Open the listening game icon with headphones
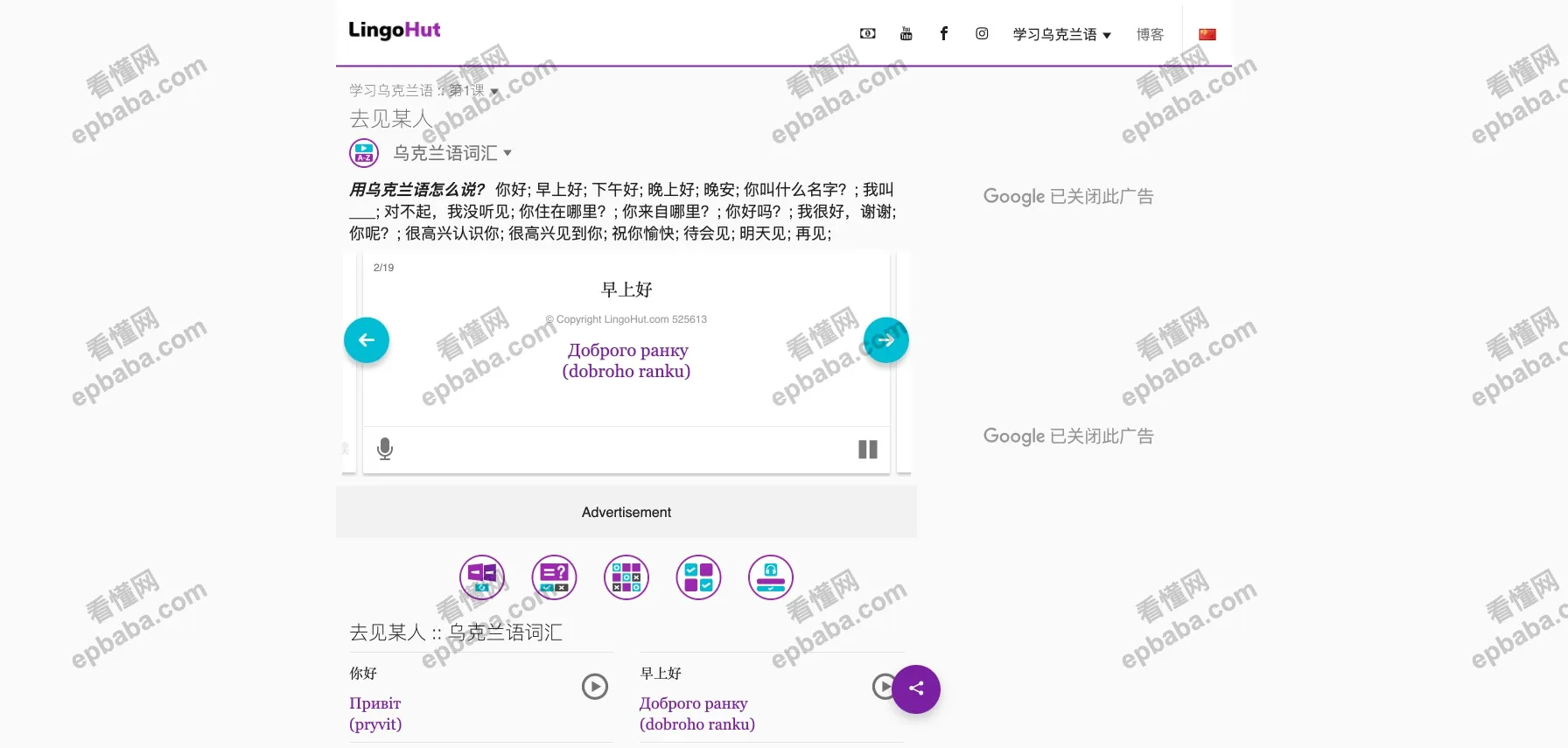 (x=771, y=577)
